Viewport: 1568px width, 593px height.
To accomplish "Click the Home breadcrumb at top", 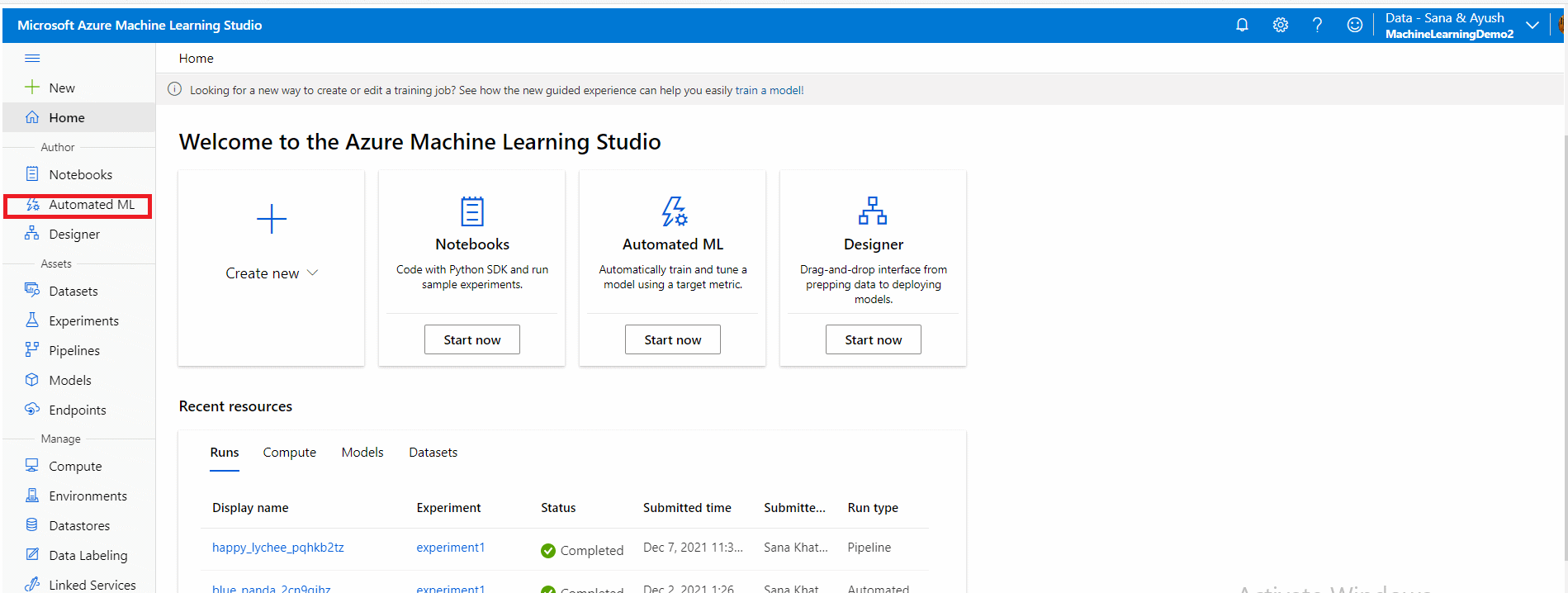I will [x=197, y=58].
